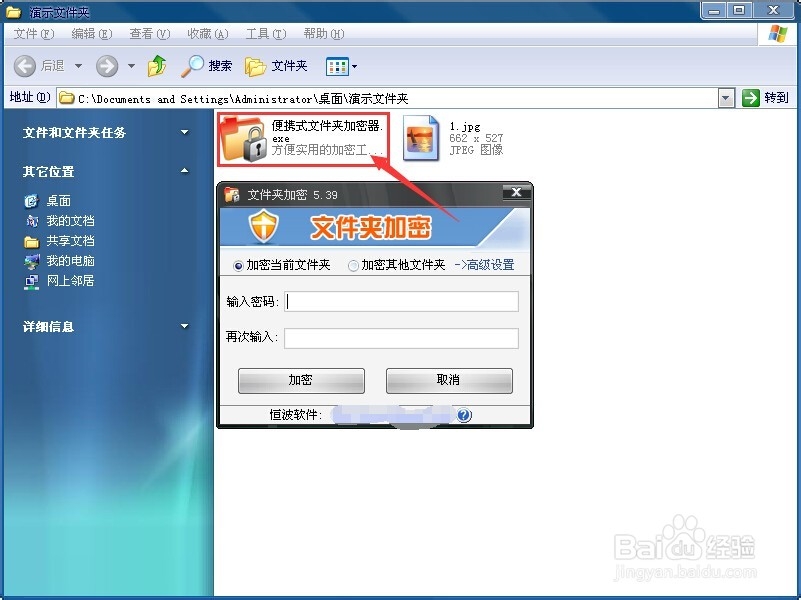Open the 收藏(A) menu
Screen dimensions: 801x600
tap(207, 34)
